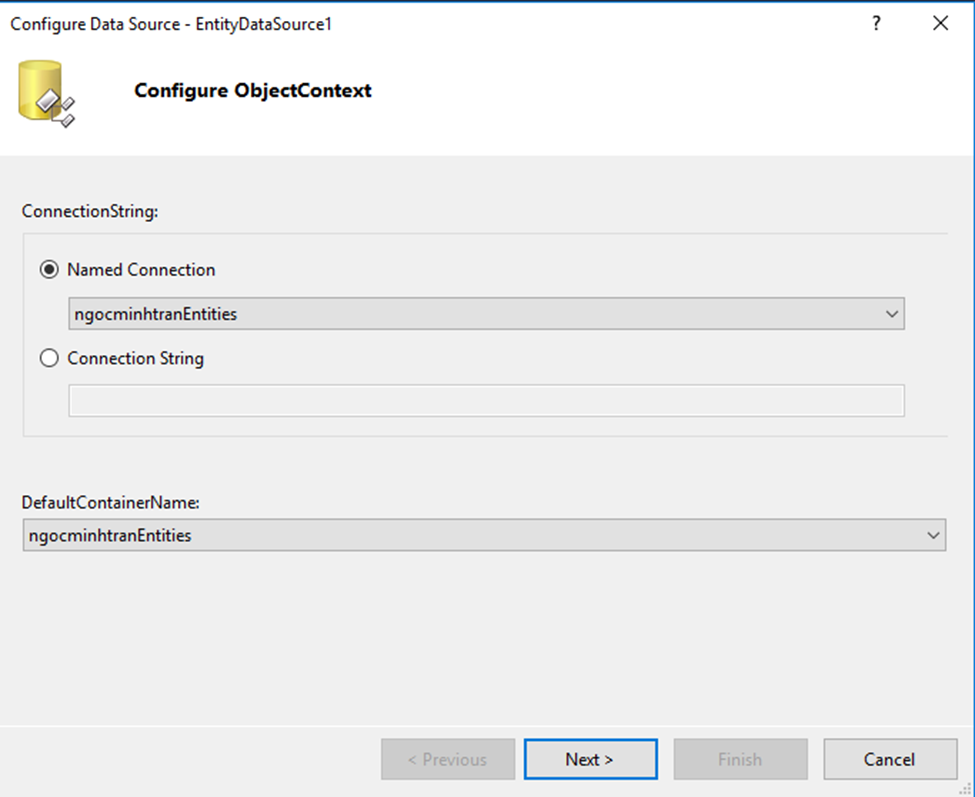The image size is (975, 797).
Task: Click the Help question mark icon
Action: pyautogui.click(x=876, y=24)
